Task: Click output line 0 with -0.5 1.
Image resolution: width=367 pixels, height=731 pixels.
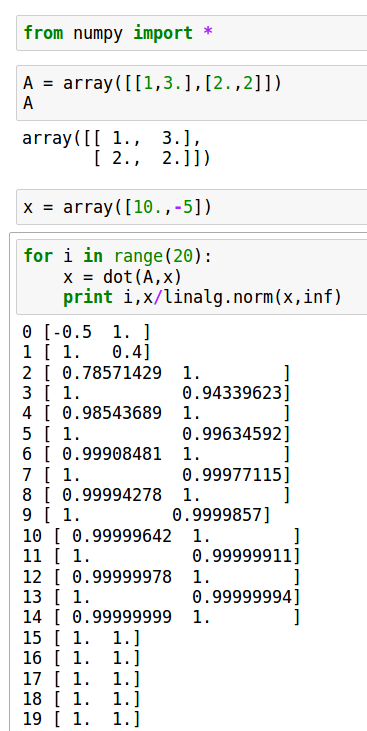Action: (x=87, y=332)
